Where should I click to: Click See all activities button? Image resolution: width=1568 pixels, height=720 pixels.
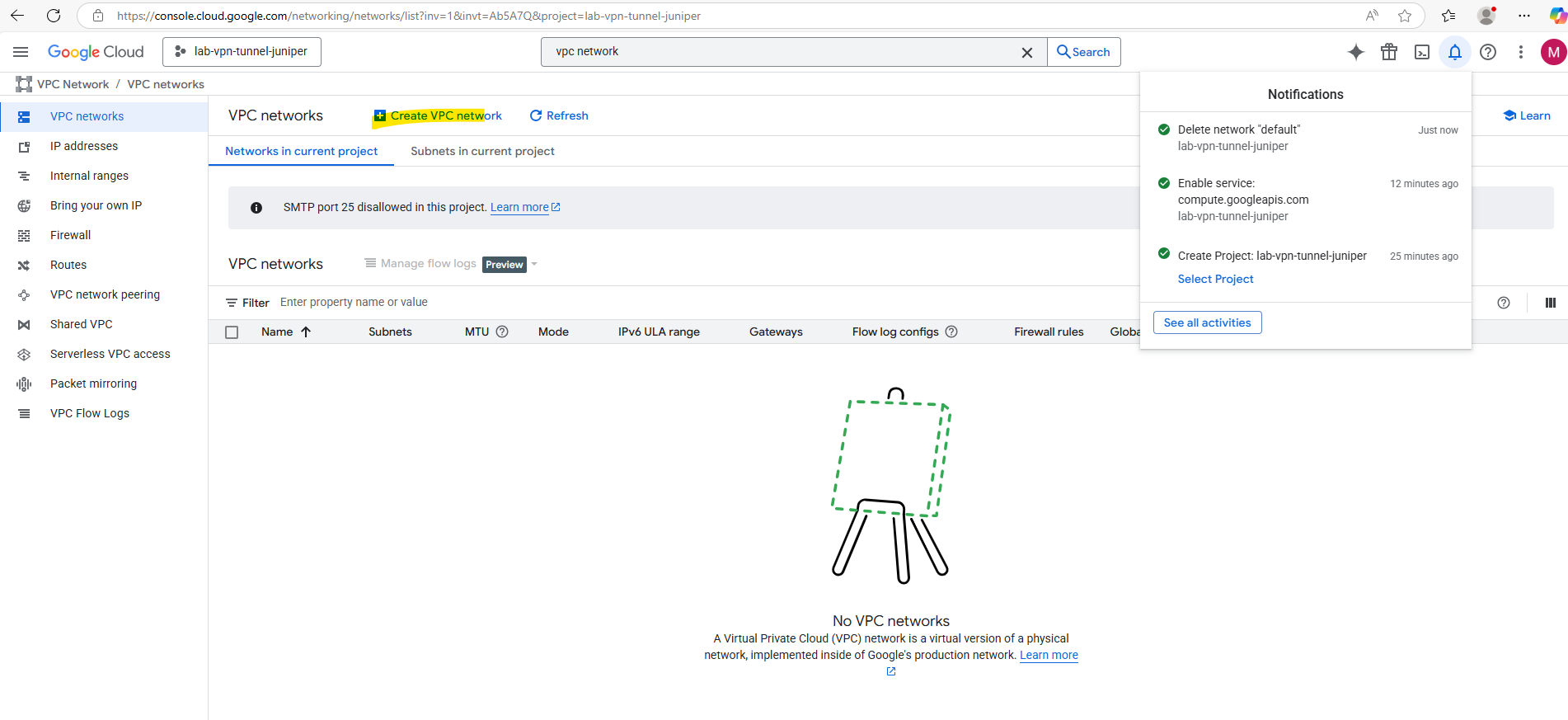(x=1207, y=322)
